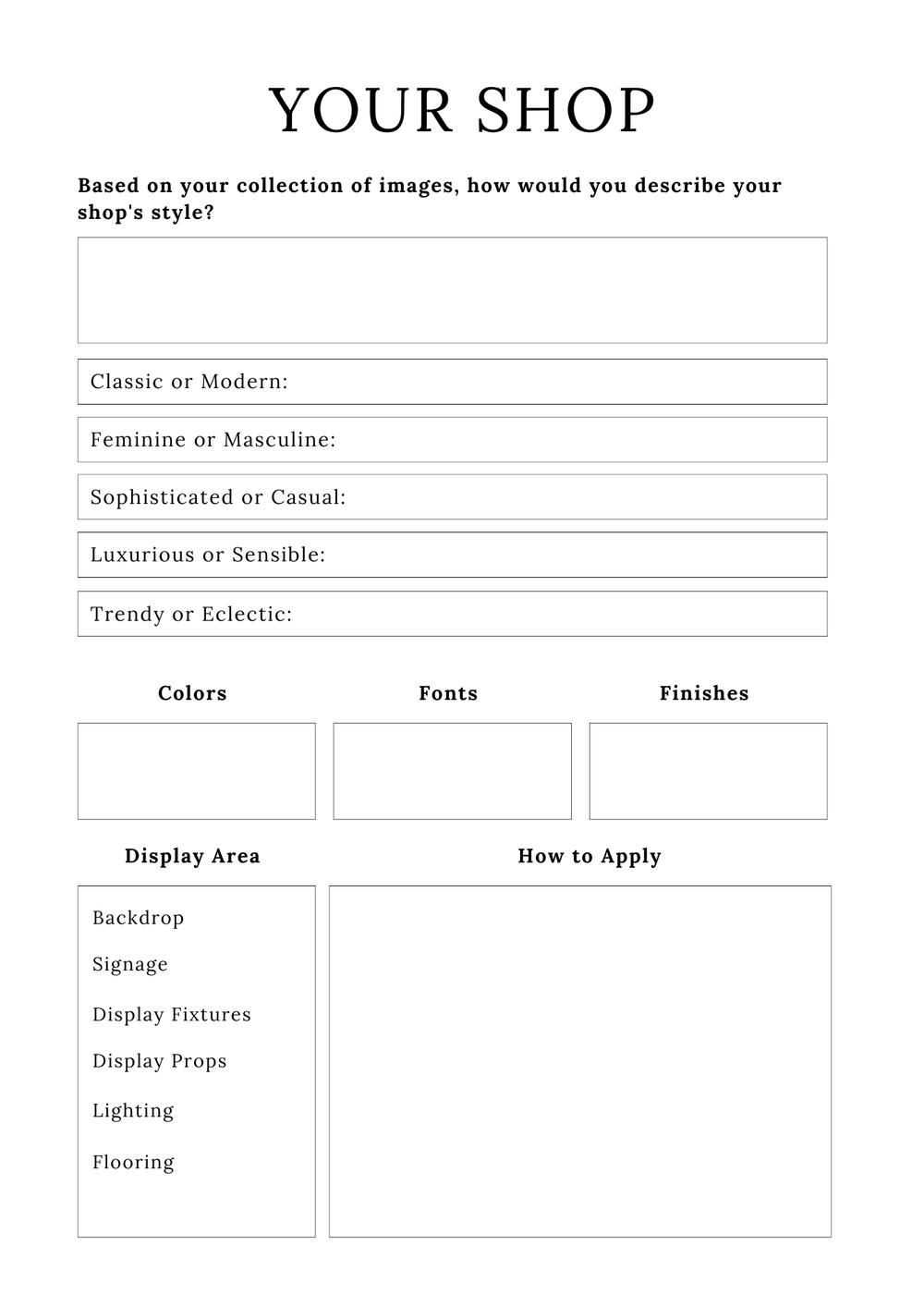Click the empty box under Finishes

click(x=708, y=771)
